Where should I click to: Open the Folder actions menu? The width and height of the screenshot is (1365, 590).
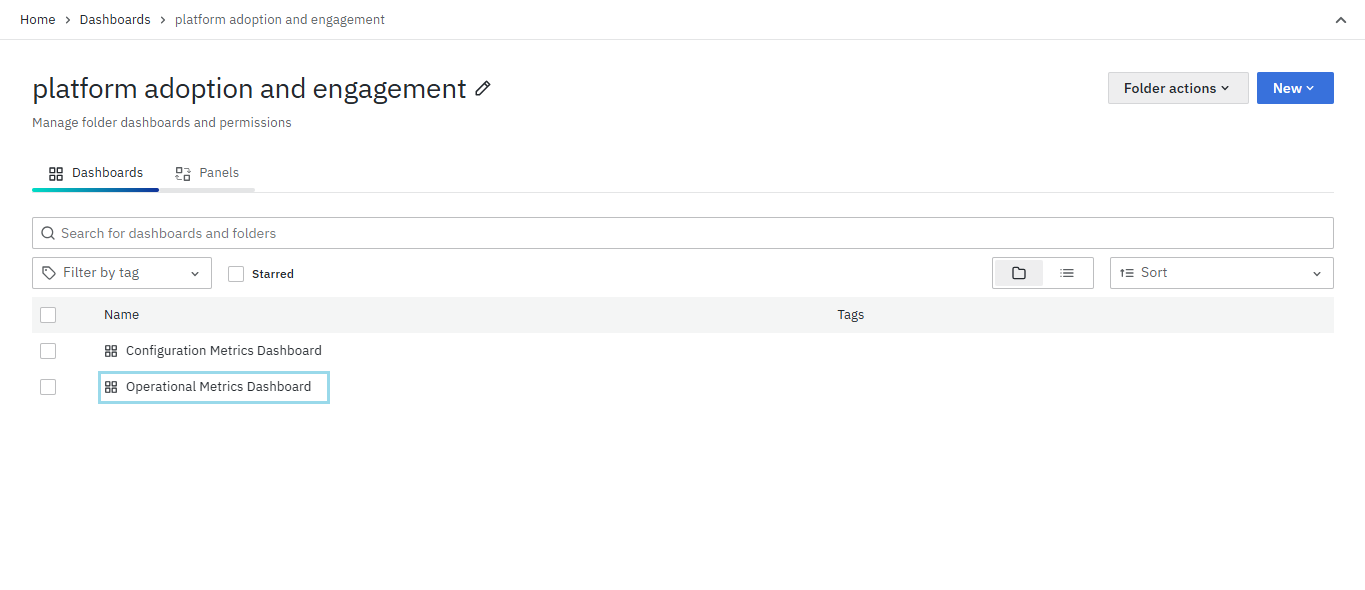[x=1177, y=88]
